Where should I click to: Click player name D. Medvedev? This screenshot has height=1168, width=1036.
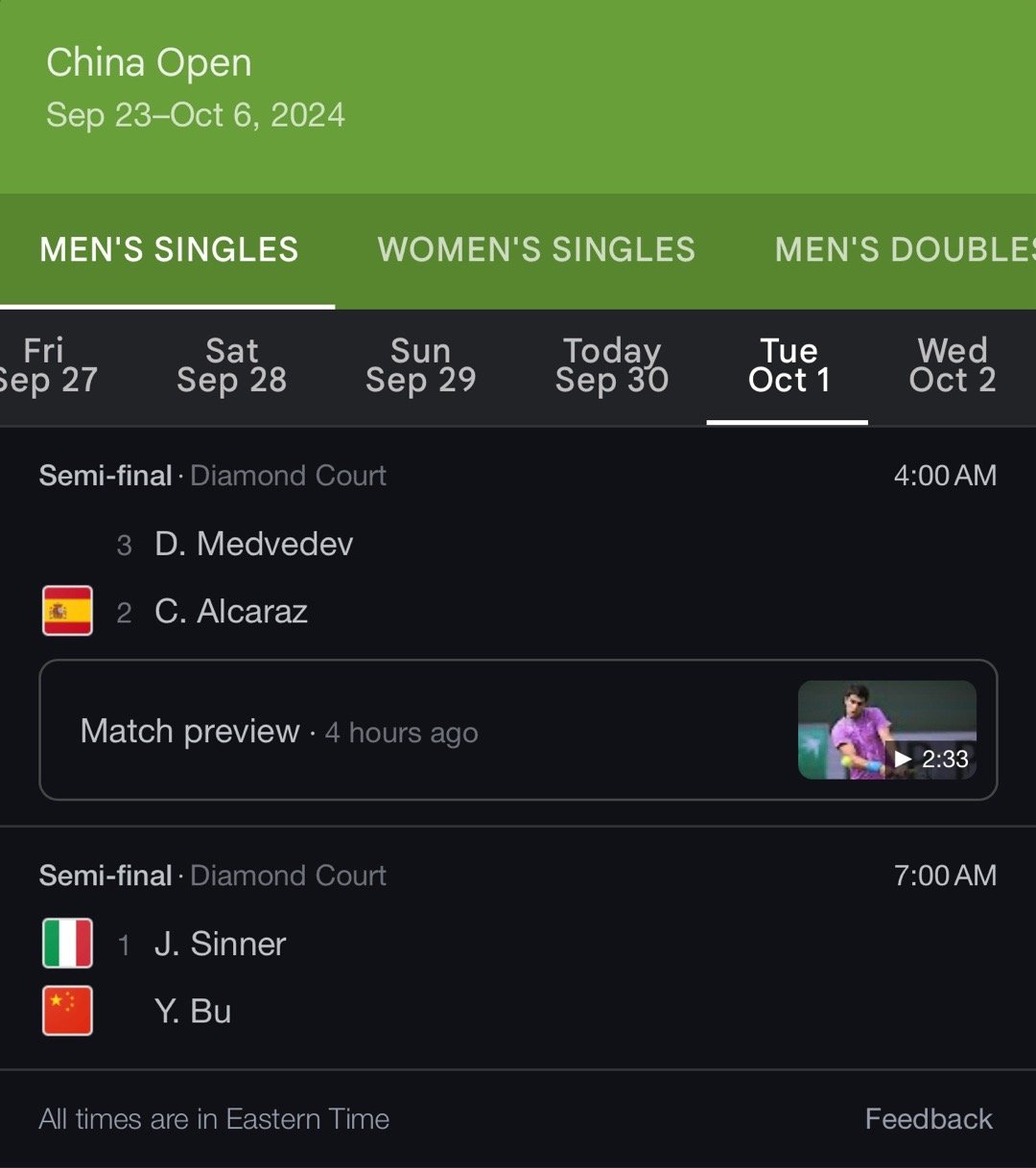click(x=254, y=544)
